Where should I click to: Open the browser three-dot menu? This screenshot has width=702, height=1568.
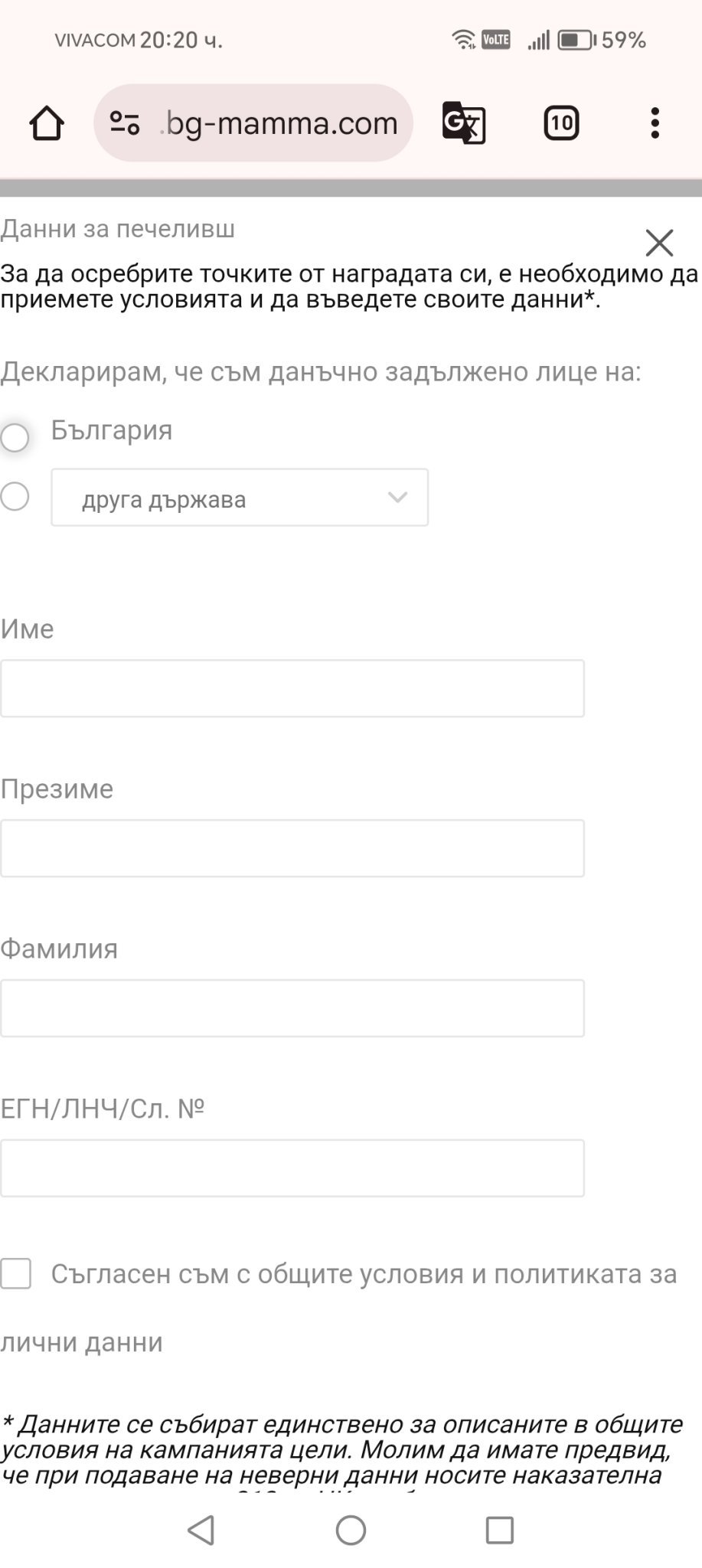(x=655, y=123)
